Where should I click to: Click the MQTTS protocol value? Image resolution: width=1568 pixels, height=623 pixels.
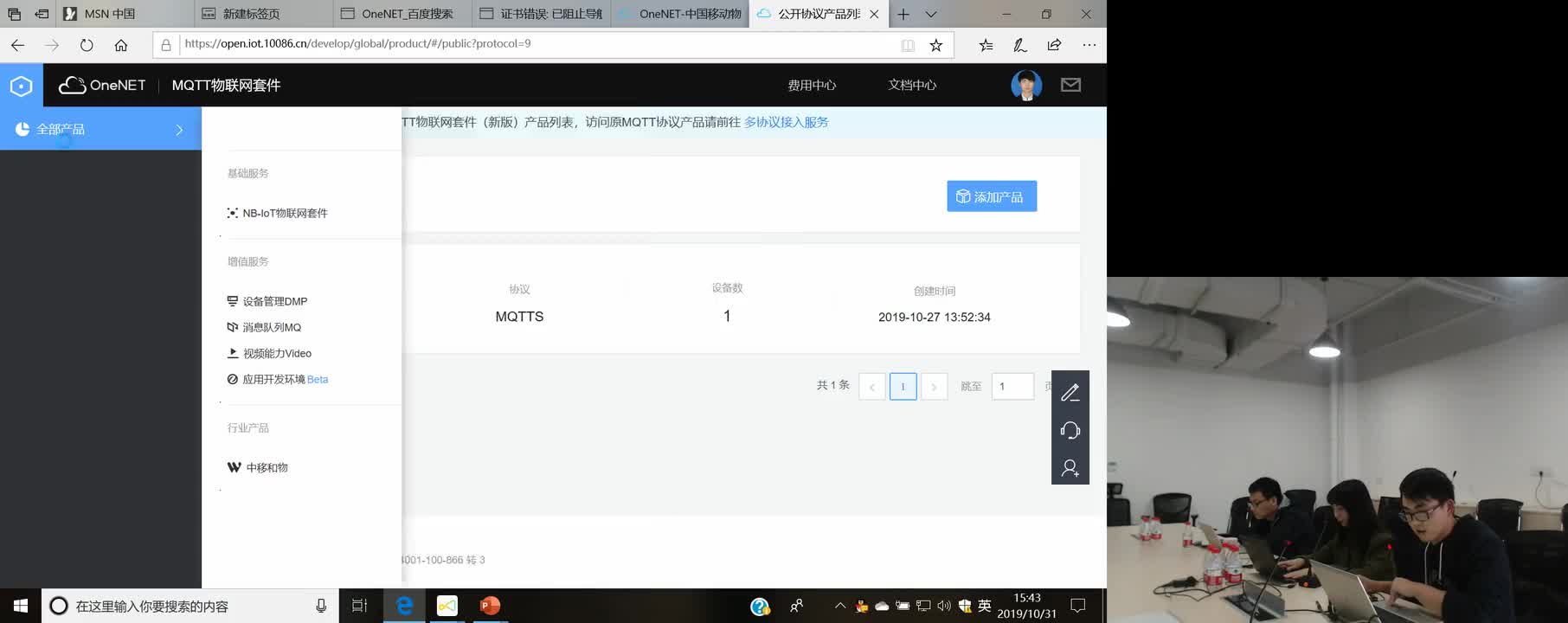pos(519,317)
